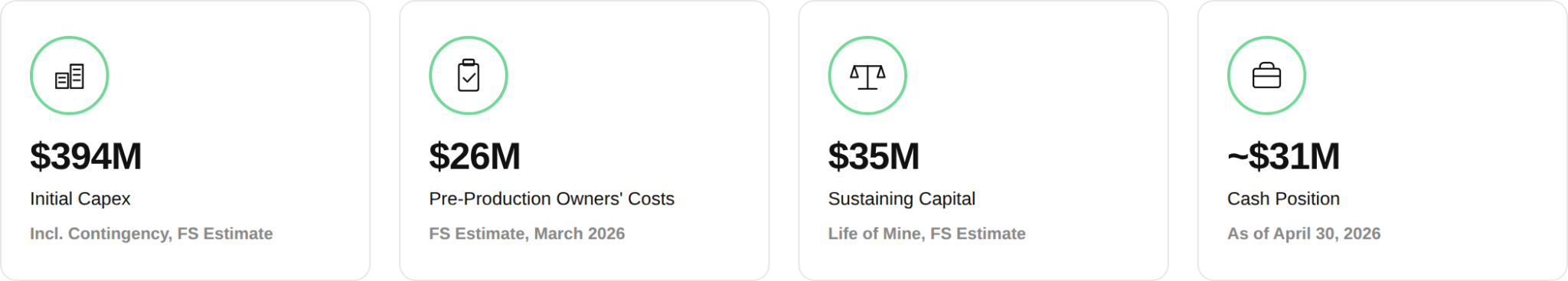Click the balance scales icon
This screenshot has height=281, width=1568.
click(867, 77)
